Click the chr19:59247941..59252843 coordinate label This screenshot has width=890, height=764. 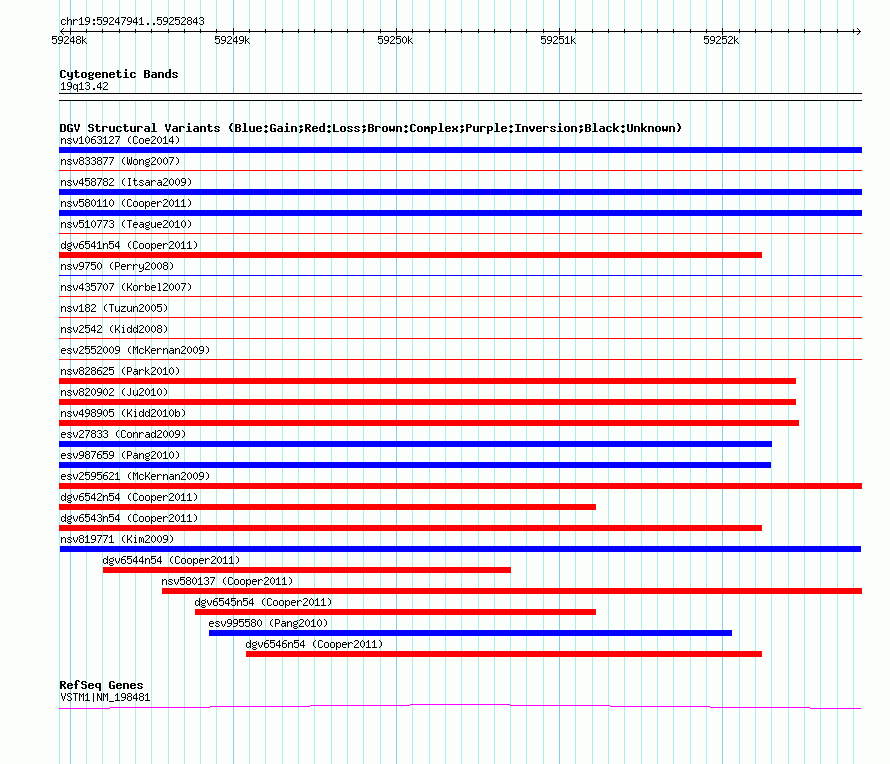tap(132, 22)
